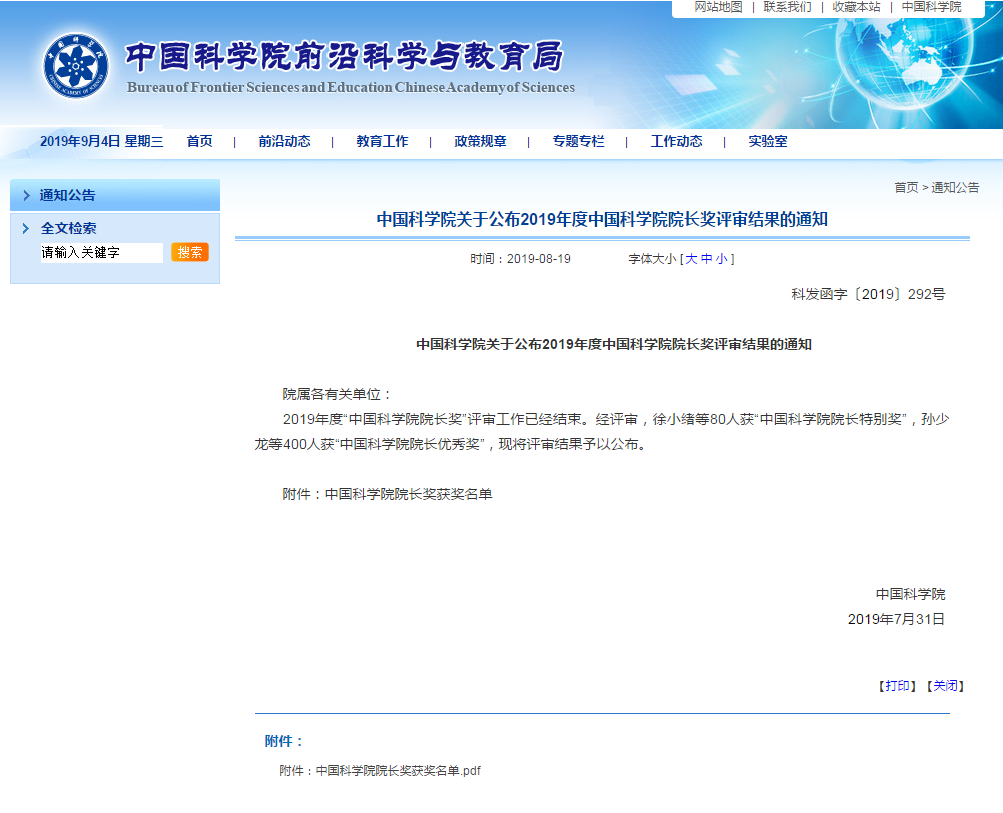Click the keyword search input field
1003x813 pixels.
(100, 253)
